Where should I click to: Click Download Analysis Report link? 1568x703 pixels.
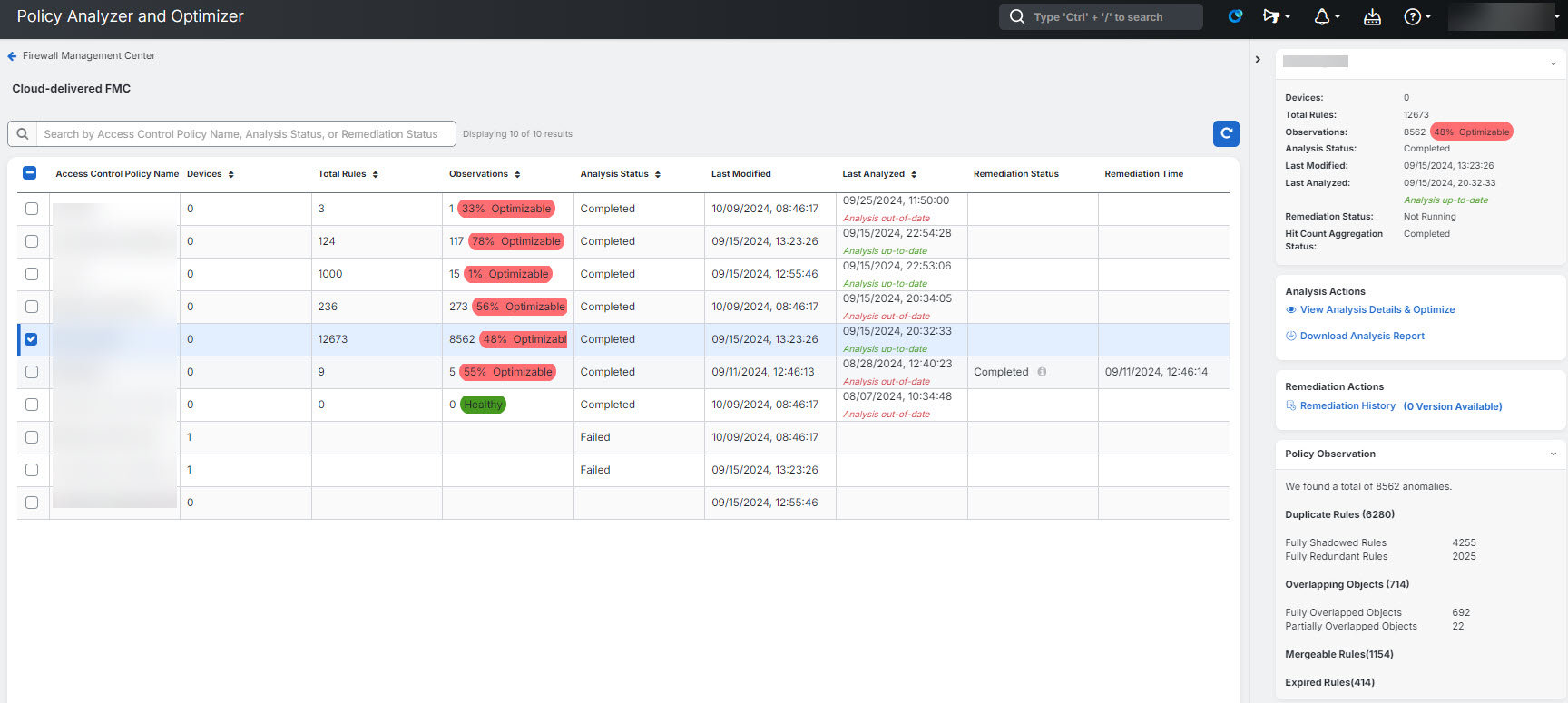click(x=1362, y=336)
